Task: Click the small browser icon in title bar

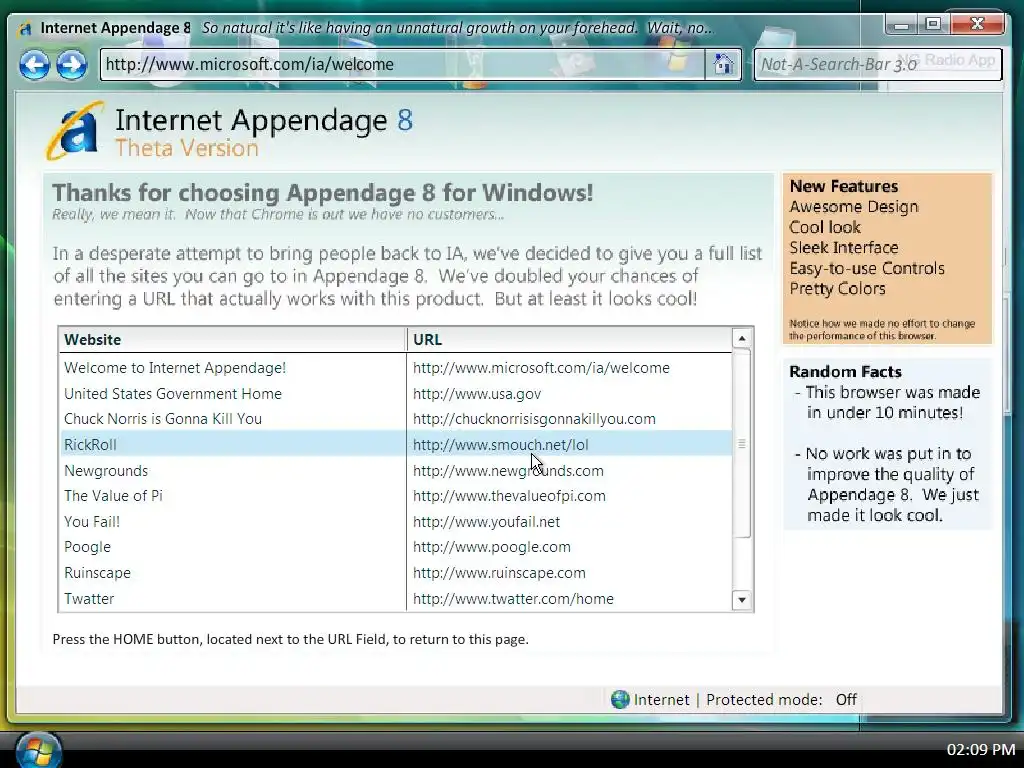Action: (x=26, y=29)
